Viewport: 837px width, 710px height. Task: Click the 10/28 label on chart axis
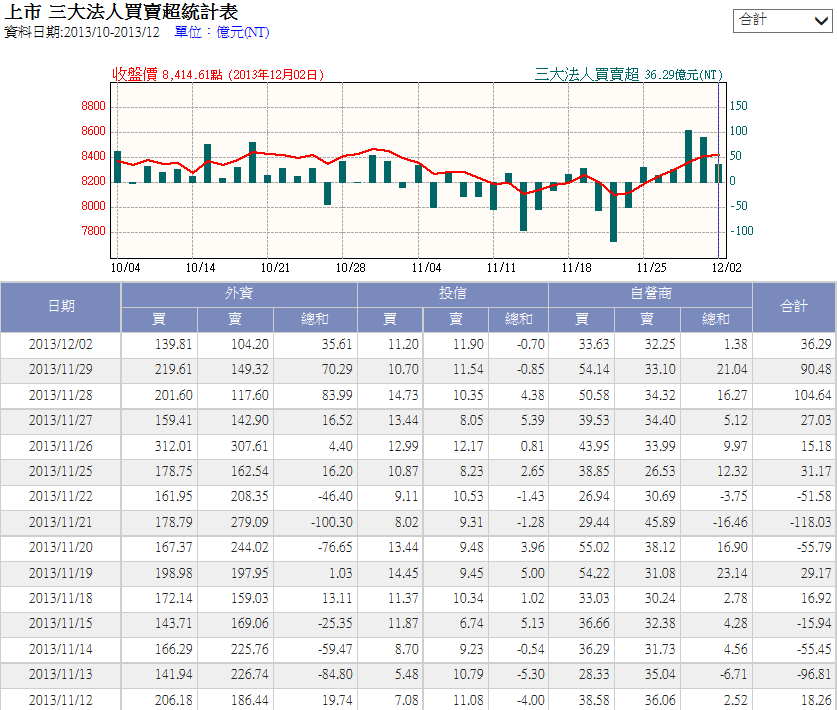pyautogui.click(x=351, y=268)
